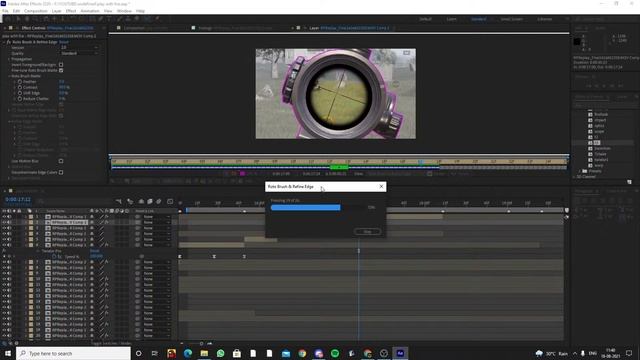Screen dimensions: 640x360
Task: Toggle Draft 3D in timeline header
Action: 130,201
